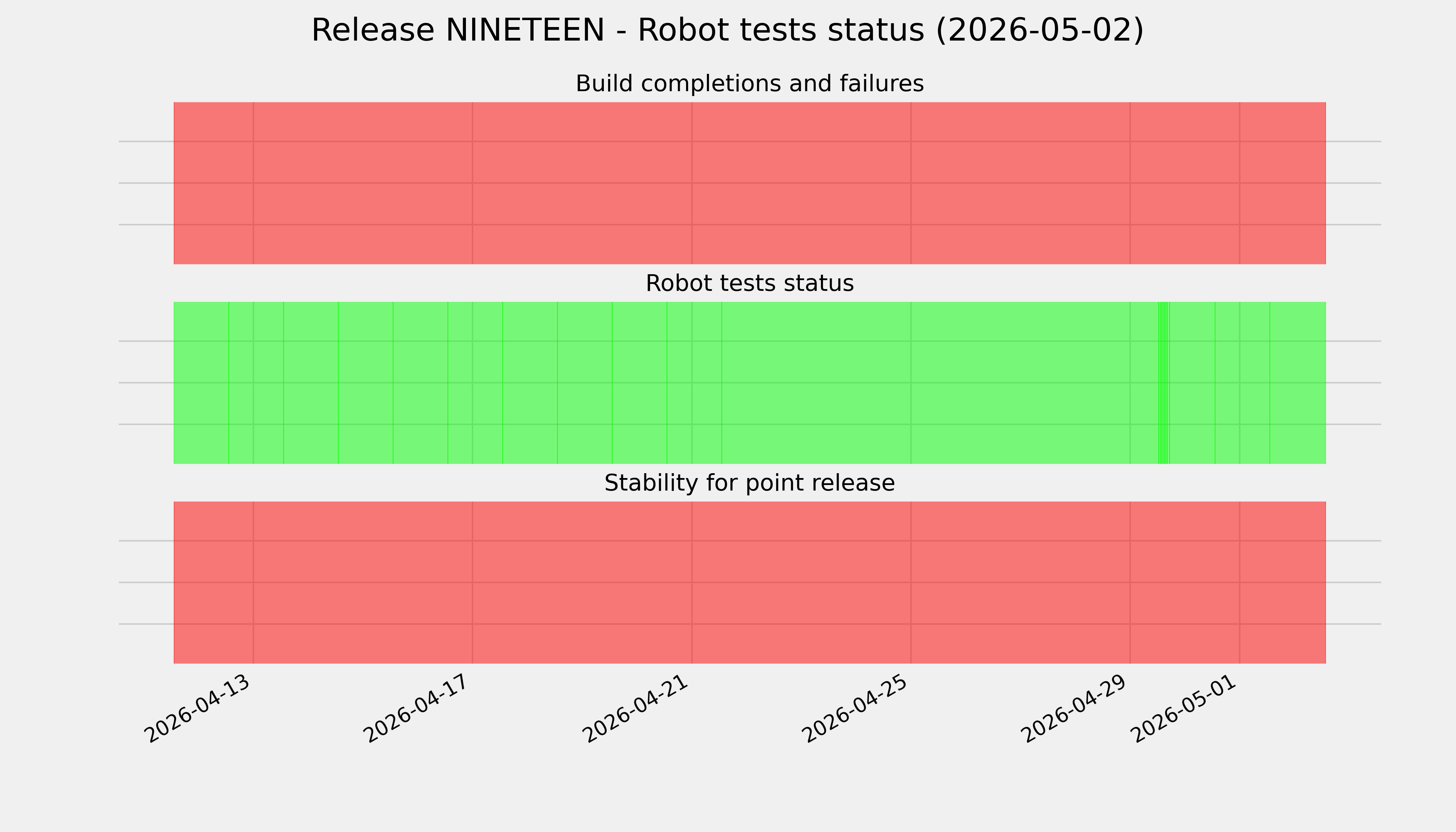This screenshot has height=832, width=1456.
Task: Click the 04-25 gridline in Robot tests panel
Action: [x=911, y=383]
